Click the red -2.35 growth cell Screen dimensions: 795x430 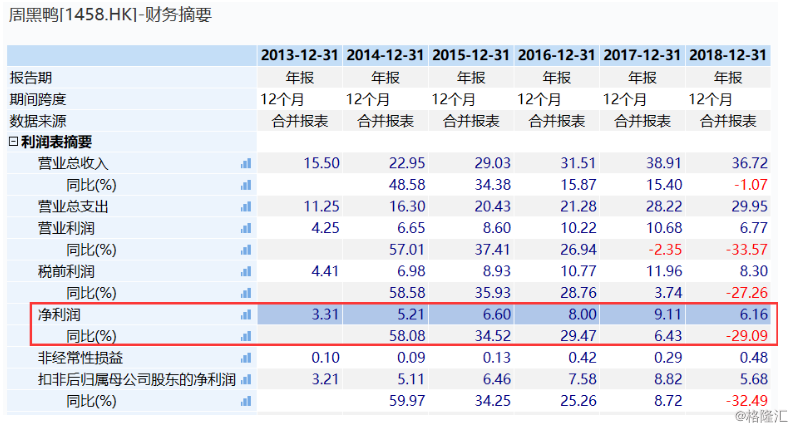pos(665,249)
